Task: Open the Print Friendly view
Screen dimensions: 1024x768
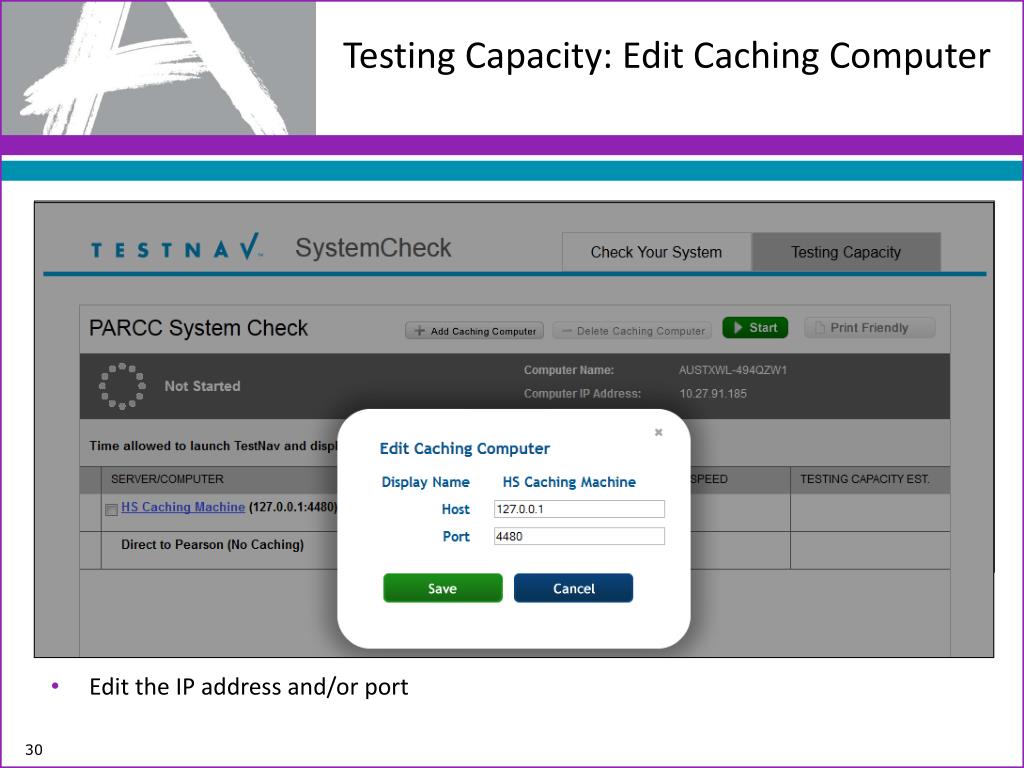Action: coord(869,328)
